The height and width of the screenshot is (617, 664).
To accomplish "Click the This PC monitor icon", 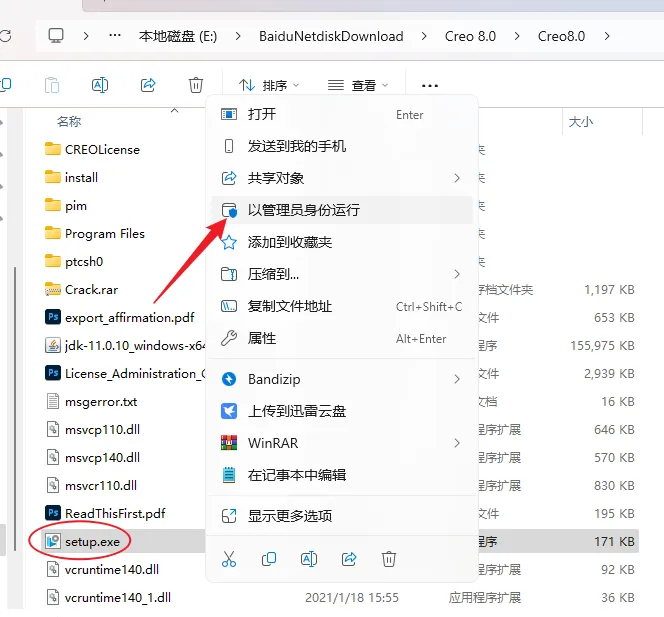I will [56, 36].
